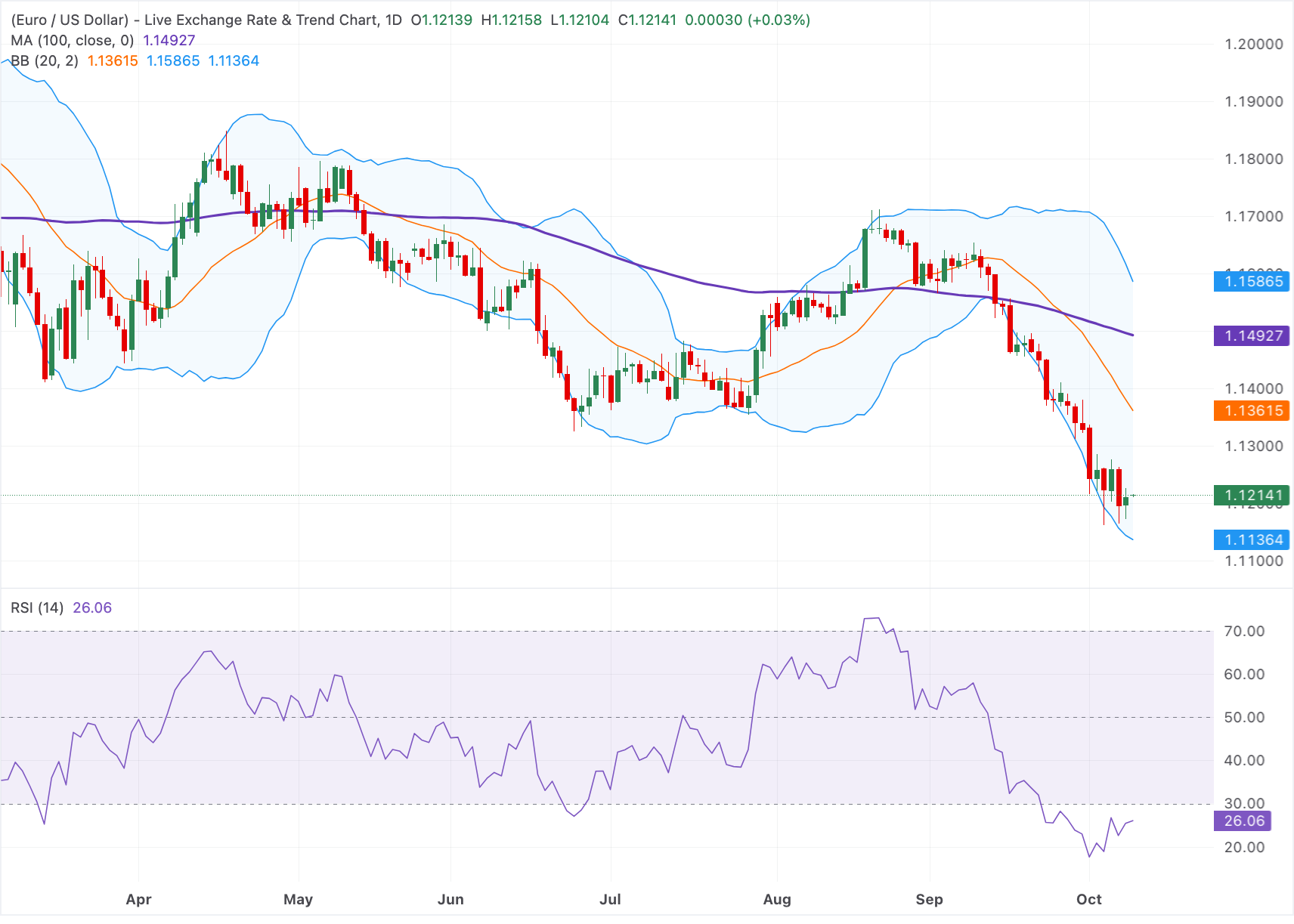Select the close price C1.12141 value
The image size is (1294, 924).
[648, 20]
